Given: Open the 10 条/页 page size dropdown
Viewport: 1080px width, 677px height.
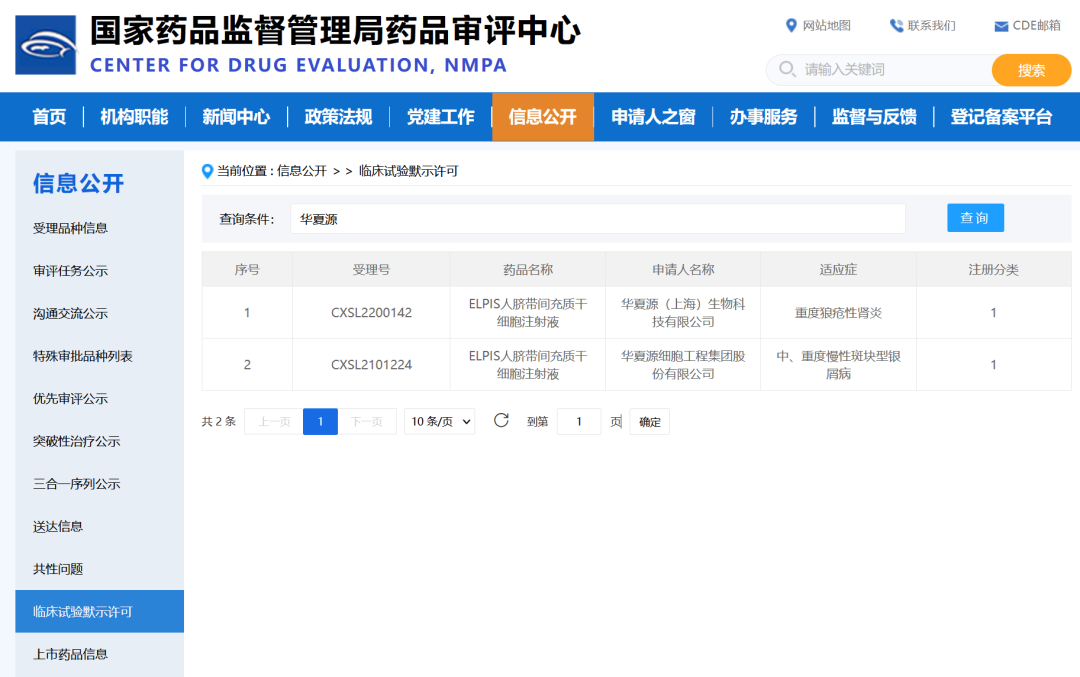Looking at the screenshot, I should click(x=439, y=421).
